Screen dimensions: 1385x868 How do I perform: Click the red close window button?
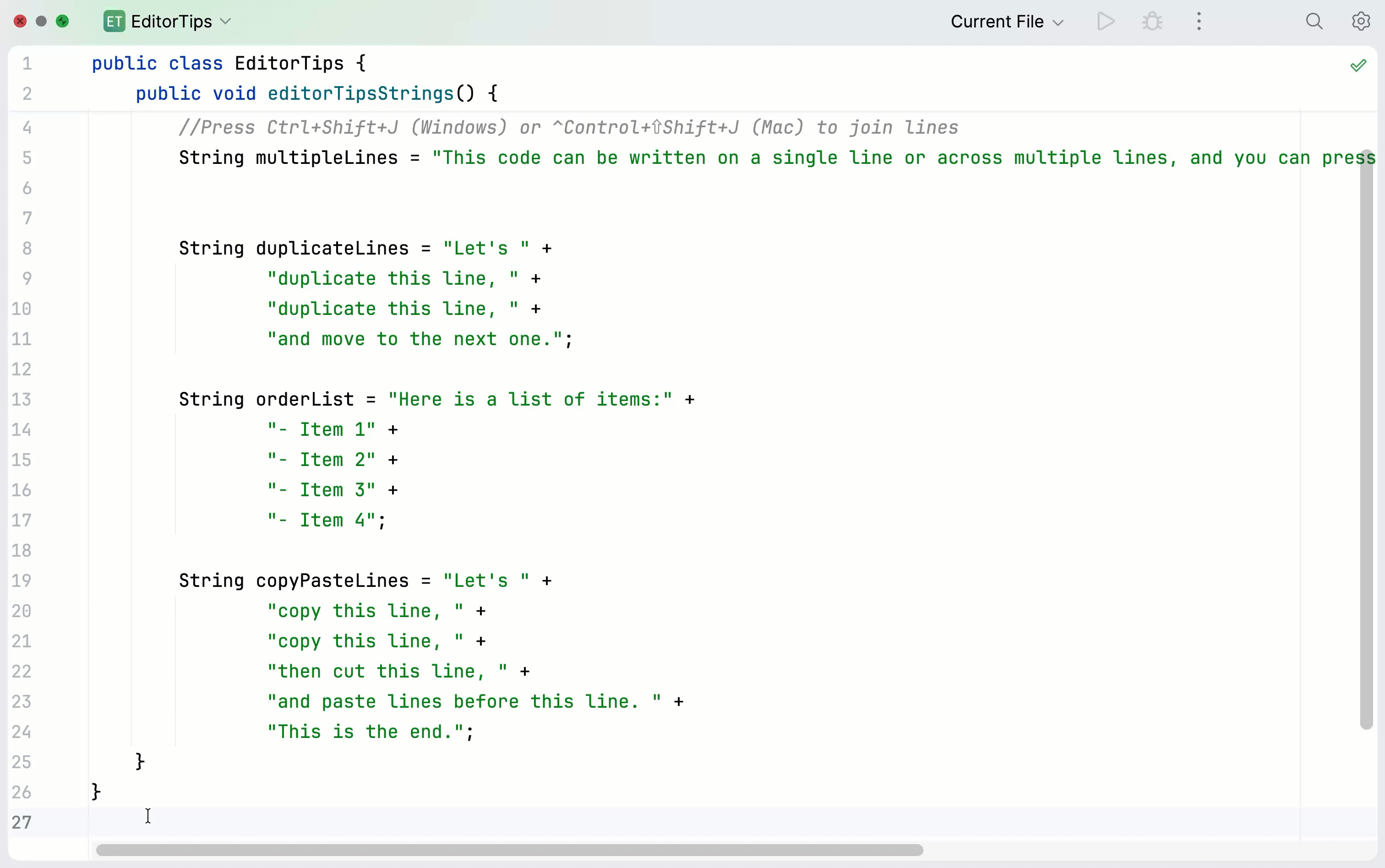pos(20,21)
